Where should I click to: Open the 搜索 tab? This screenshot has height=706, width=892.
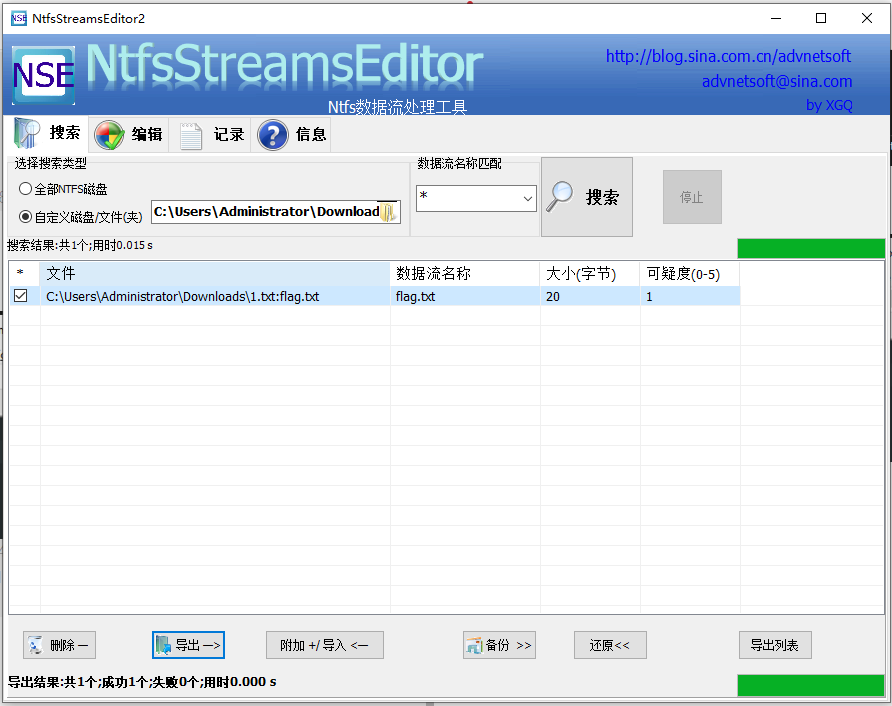point(48,133)
